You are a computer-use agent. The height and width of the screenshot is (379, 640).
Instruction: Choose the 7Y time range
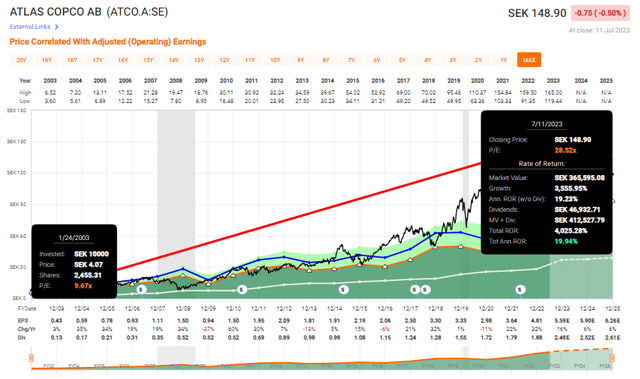pyautogui.click(x=351, y=60)
